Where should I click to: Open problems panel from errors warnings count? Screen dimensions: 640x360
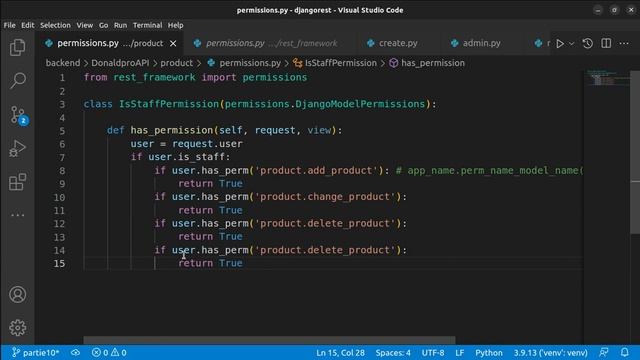[109, 353]
